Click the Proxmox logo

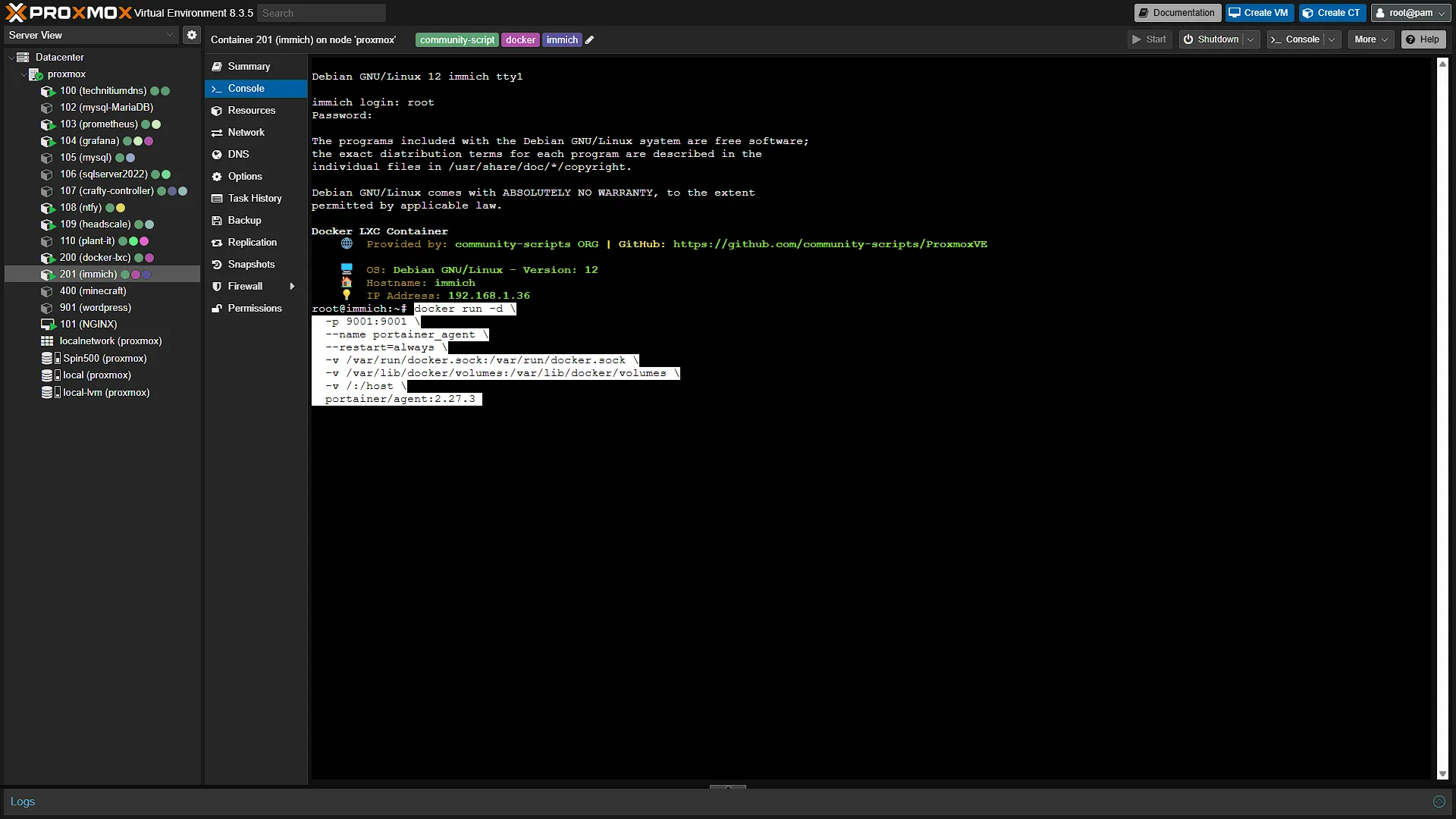[x=69, y=13]
